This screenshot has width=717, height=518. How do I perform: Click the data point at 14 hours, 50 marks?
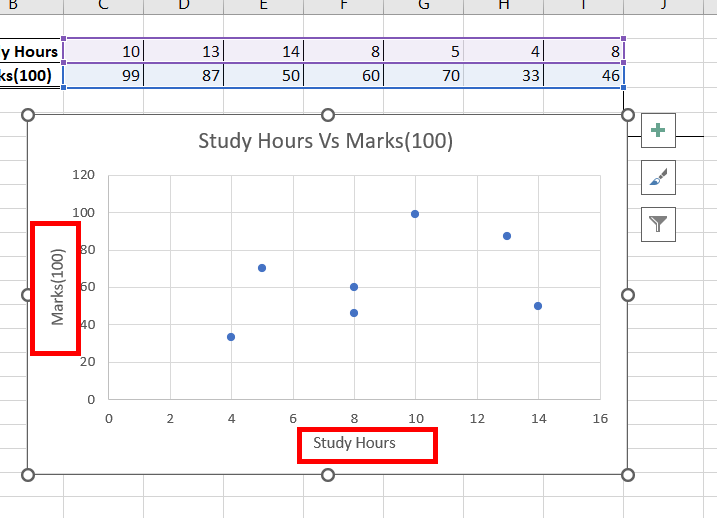coord(538,306)
